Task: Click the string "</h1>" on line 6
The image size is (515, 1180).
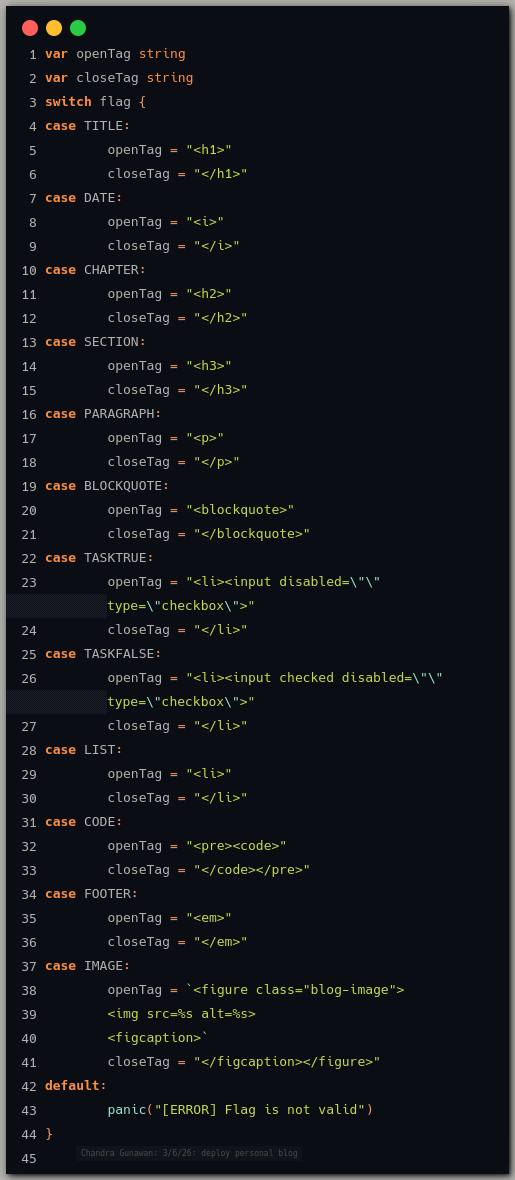Action: (221, 174)
